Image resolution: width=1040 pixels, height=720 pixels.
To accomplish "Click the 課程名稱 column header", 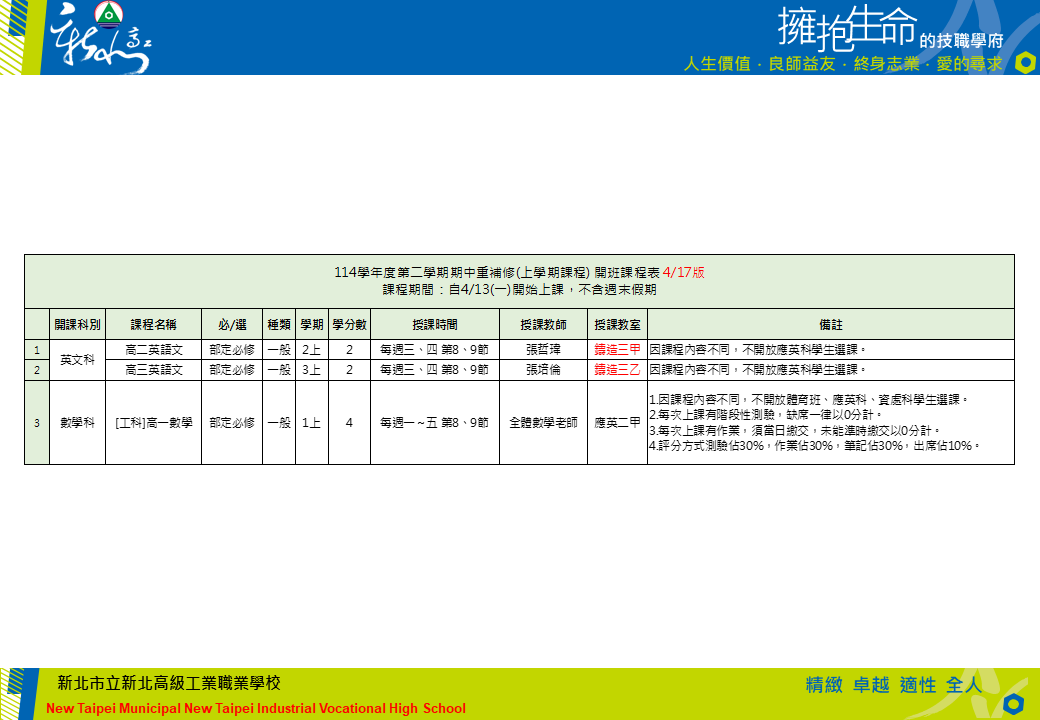I will (x=153, y=325).
